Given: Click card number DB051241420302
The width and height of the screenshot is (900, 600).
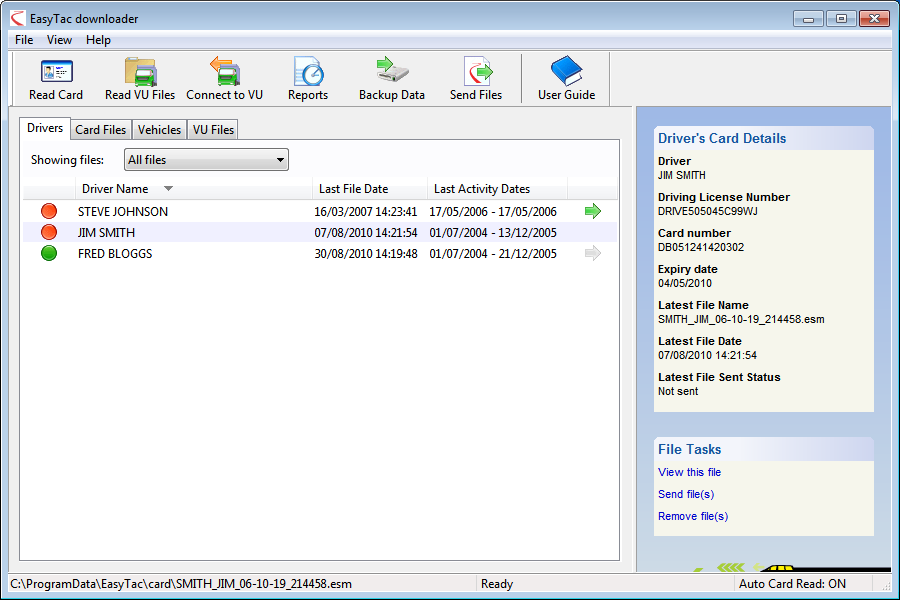Looking at the screenshot, I should tap(701, 247).
